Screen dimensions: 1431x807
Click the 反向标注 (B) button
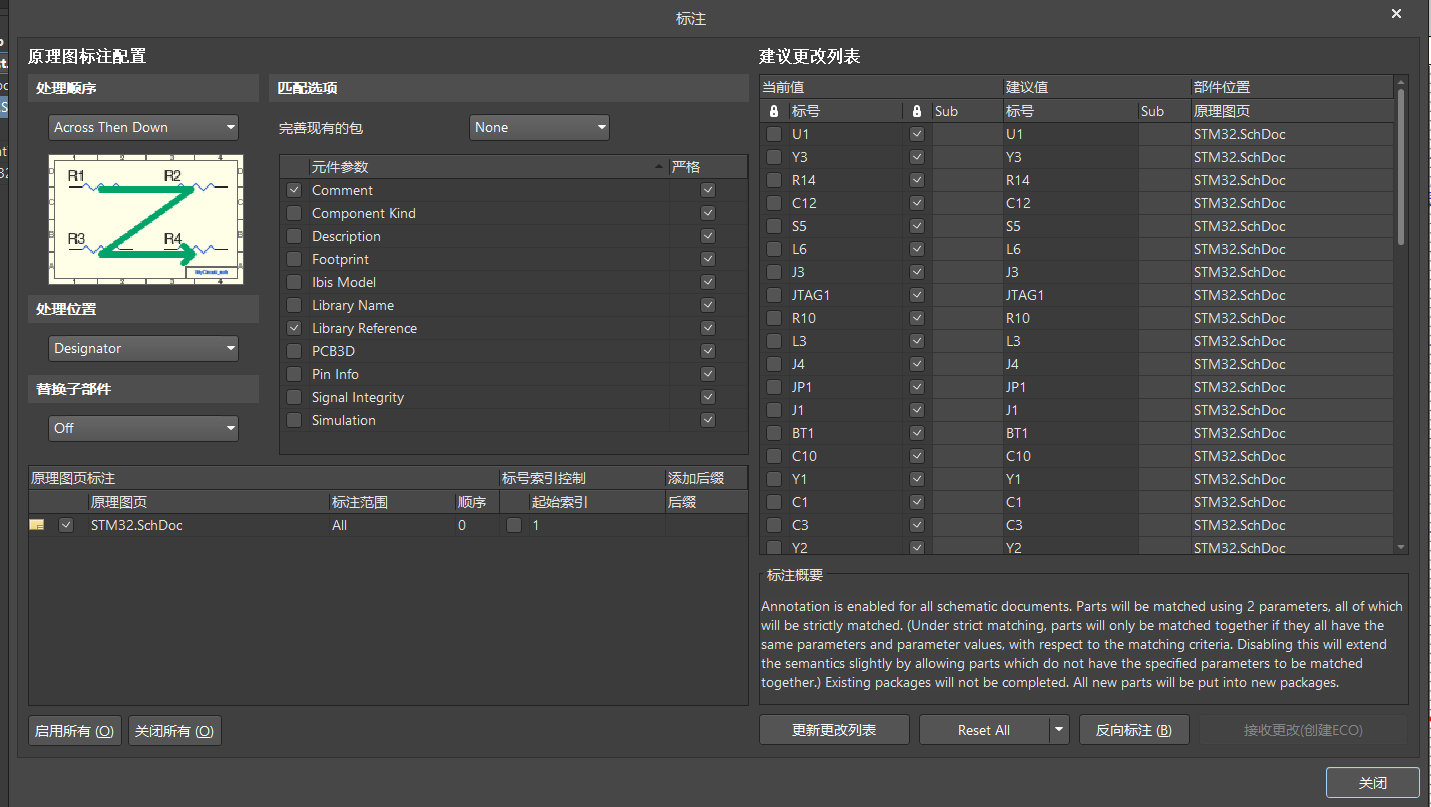(x=1134, y=730)
